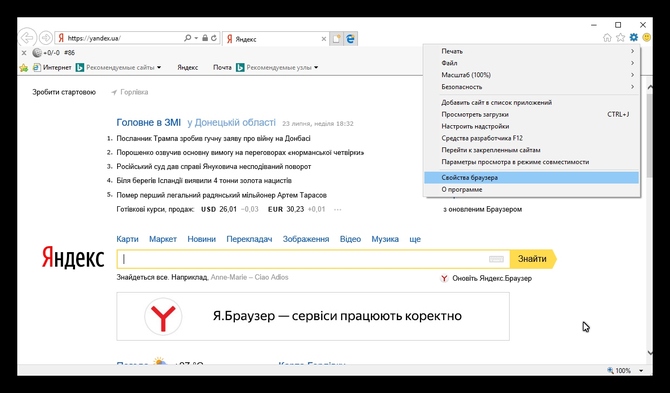Click the security lock icon in address bar
Screen dimensions: 670x393
pyautogui.click(x=205, y=38)
